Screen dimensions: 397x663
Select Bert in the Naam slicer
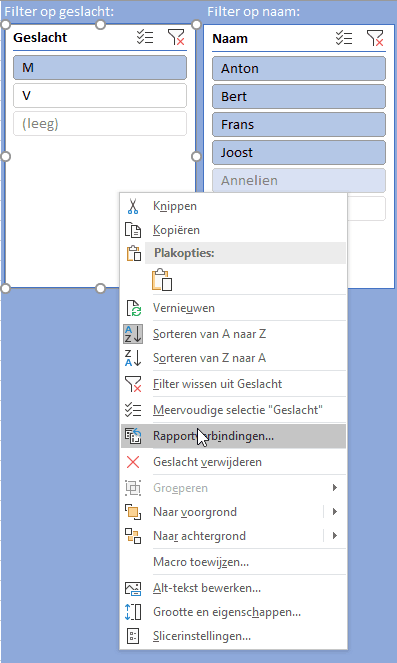click(299, 96)
